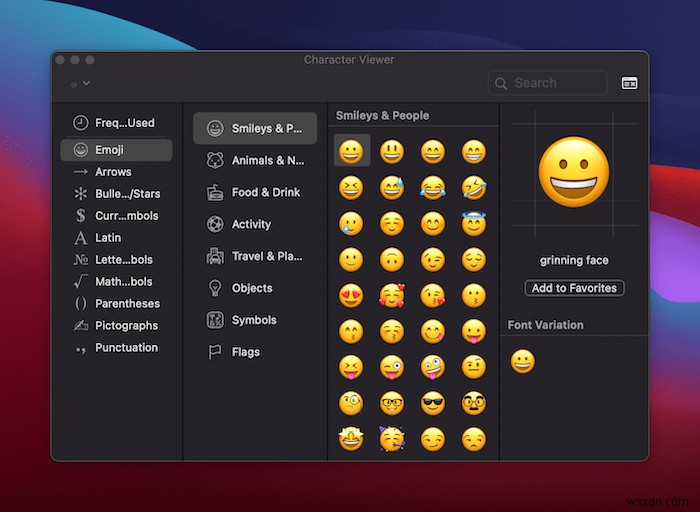Select the heart eyes emoji
The width and height of the screenshot is (700, 512).
click(x=351, y=295)
